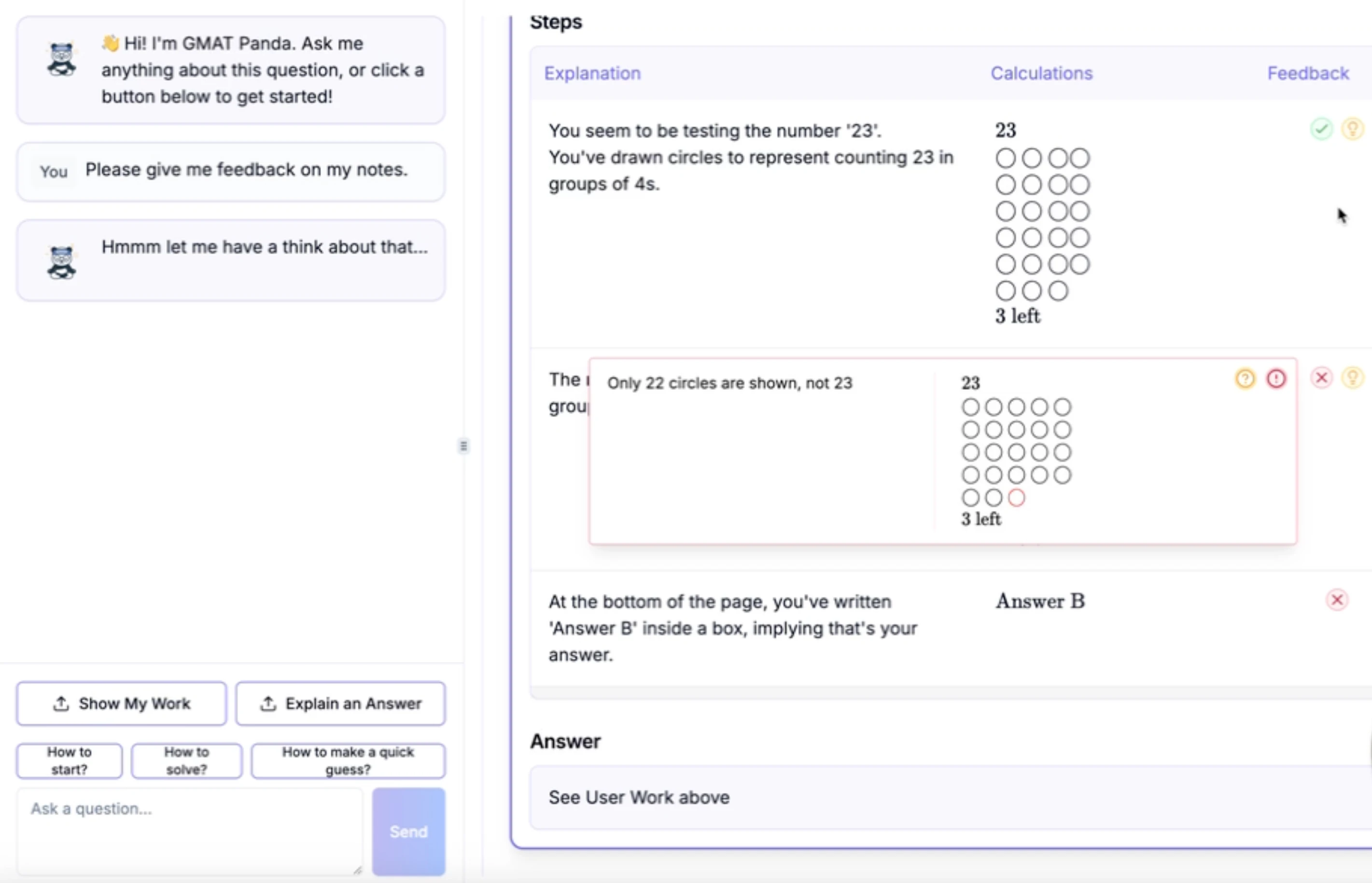Click the red exclamation warning icon
The width and height of the screenshot is (1372, 883).
click(x=1277, y=378)
